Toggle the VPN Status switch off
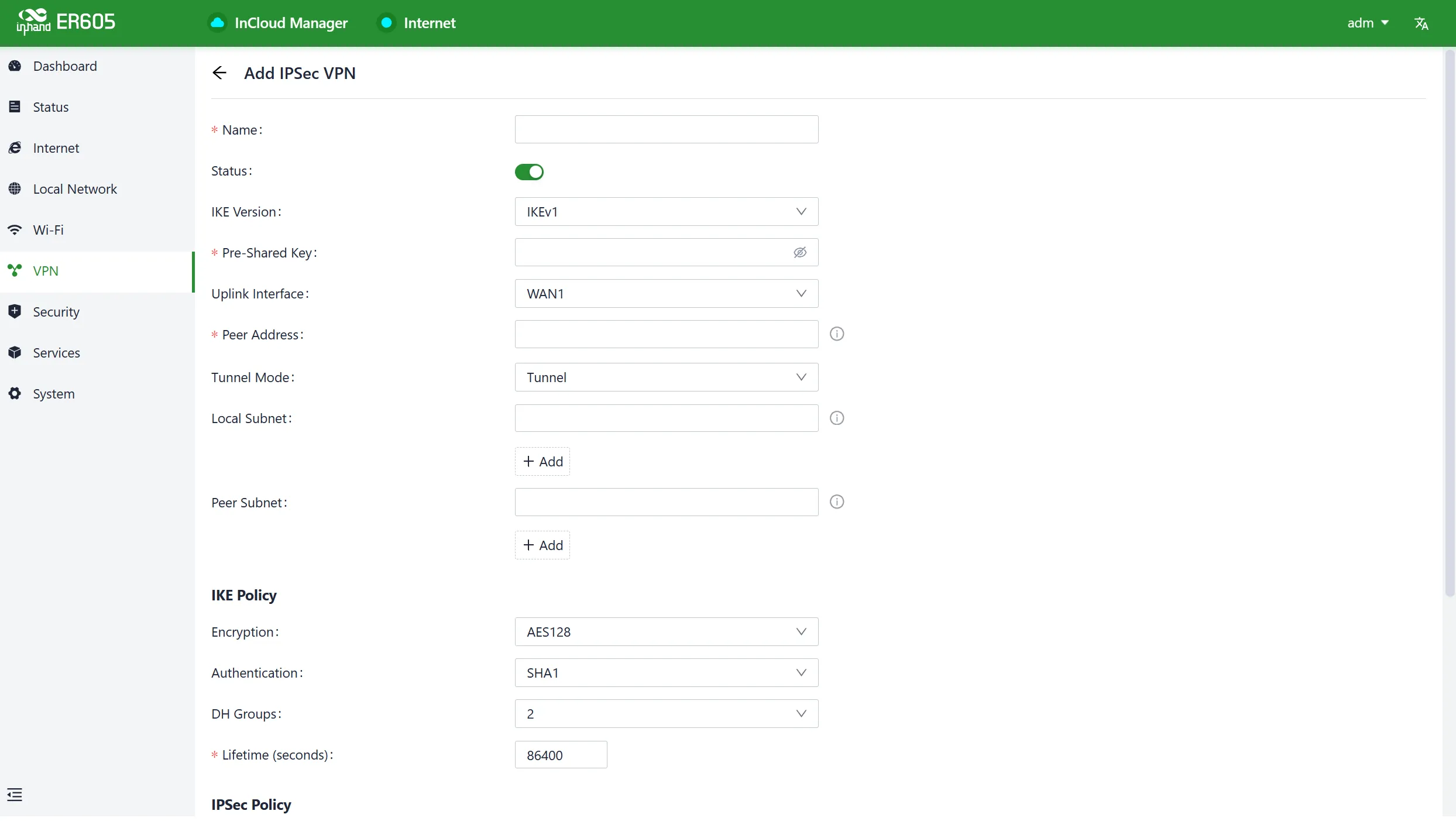 (x=529, y=172)
